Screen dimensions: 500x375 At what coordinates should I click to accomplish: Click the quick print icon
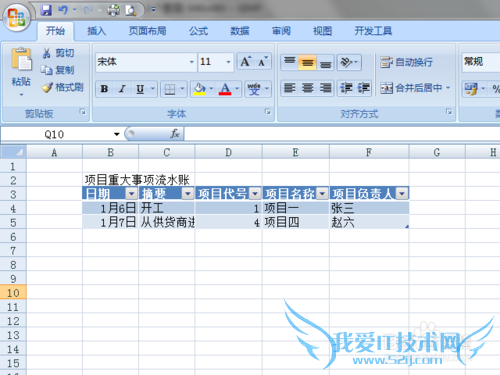(x=113, y=10)
